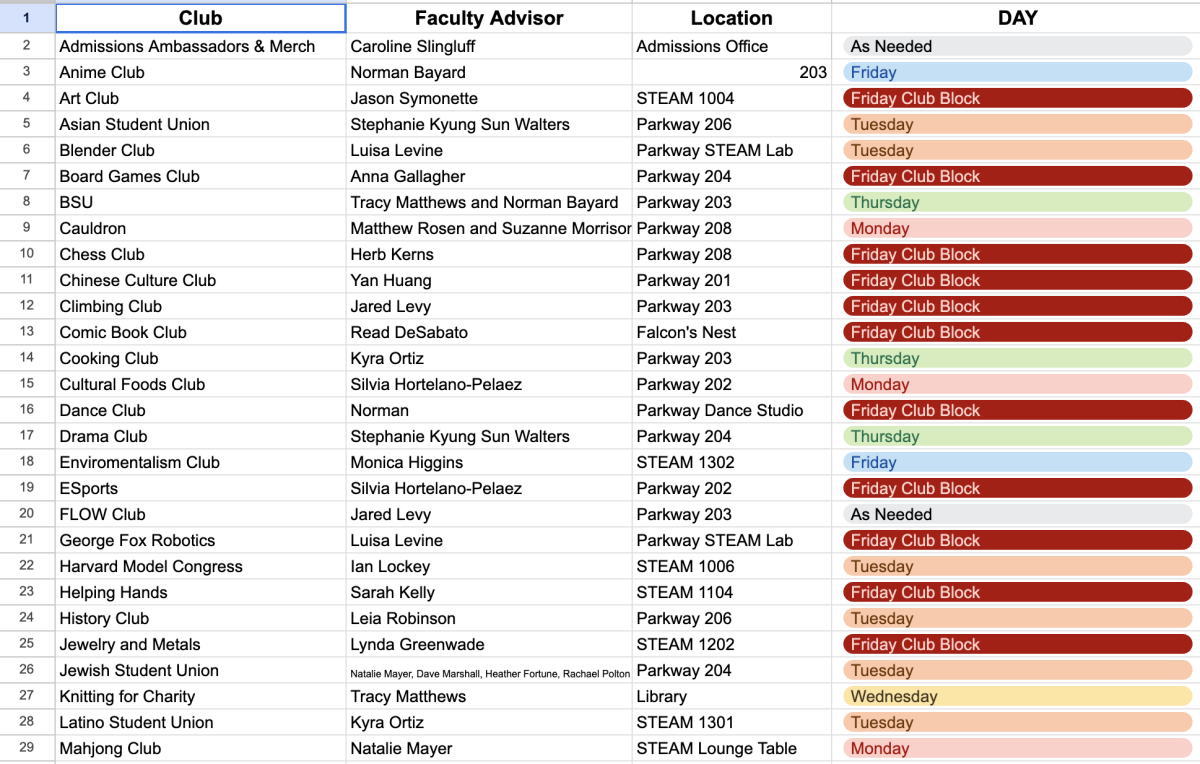Select the Jewish Student Union faculty advisor cell

pos(489,670)
